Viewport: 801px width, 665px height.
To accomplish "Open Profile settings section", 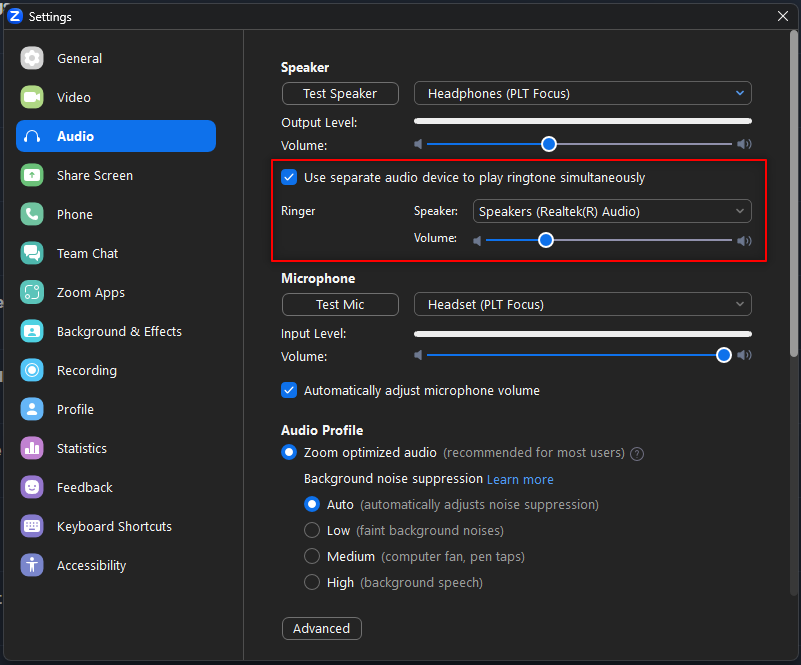I will click(x=116, y=409).
